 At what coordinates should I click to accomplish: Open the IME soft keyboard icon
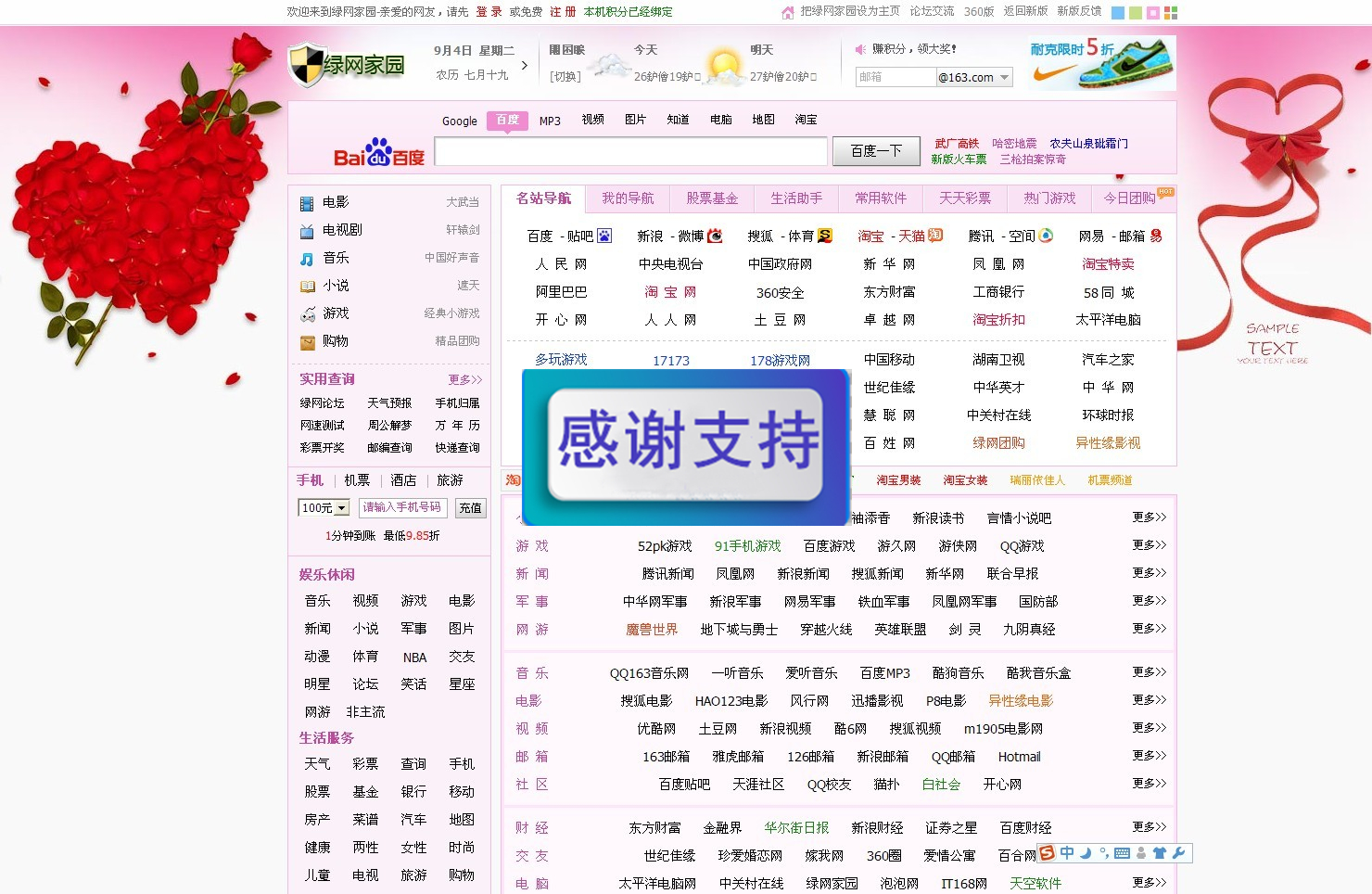point(1122,852)
